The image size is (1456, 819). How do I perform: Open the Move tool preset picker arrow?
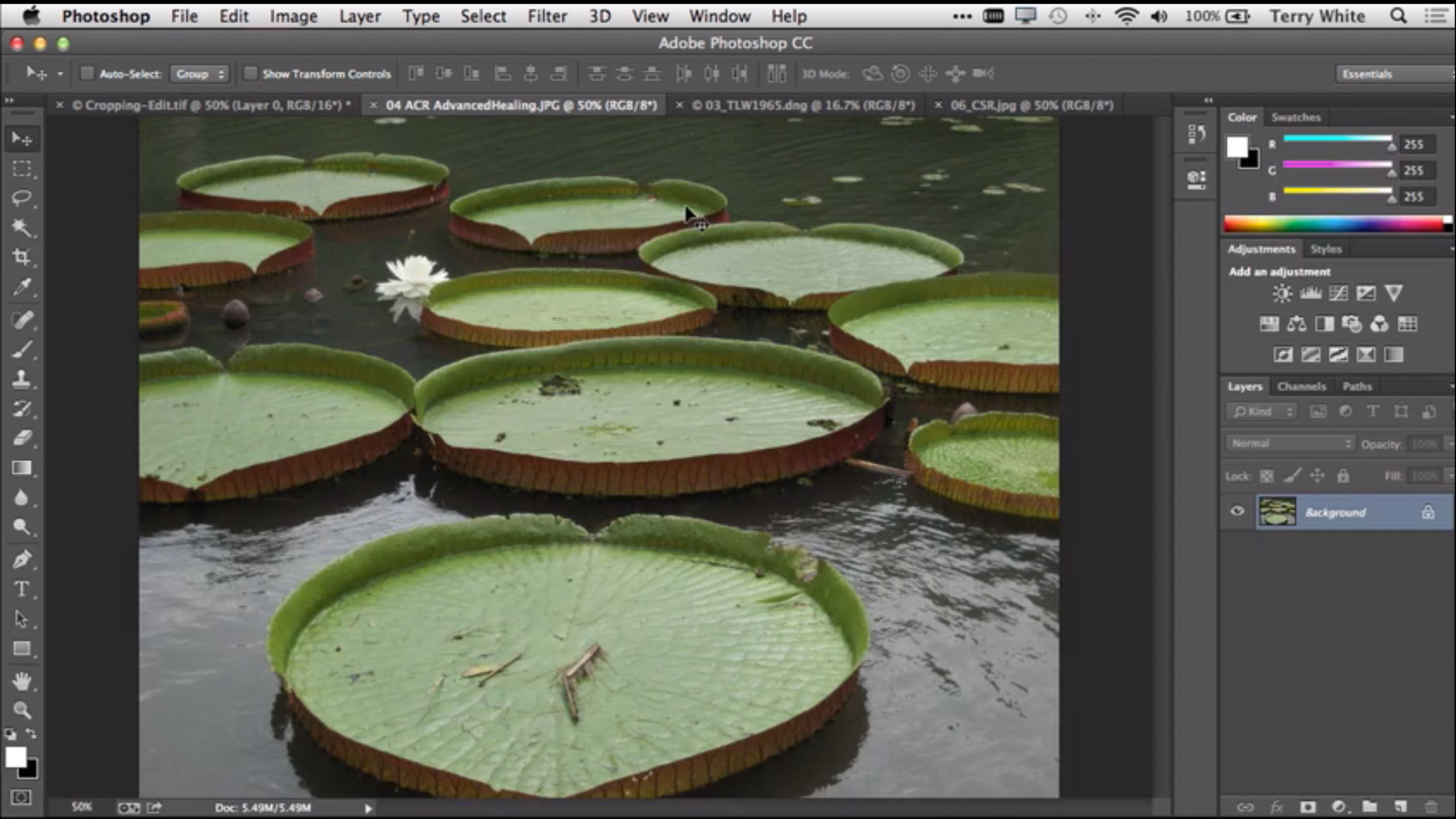click(60, 73)
